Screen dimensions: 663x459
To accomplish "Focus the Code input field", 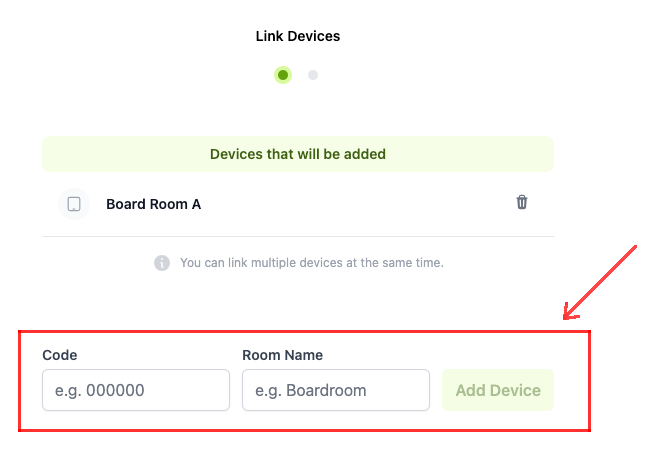I will click(x=136, y=390).
